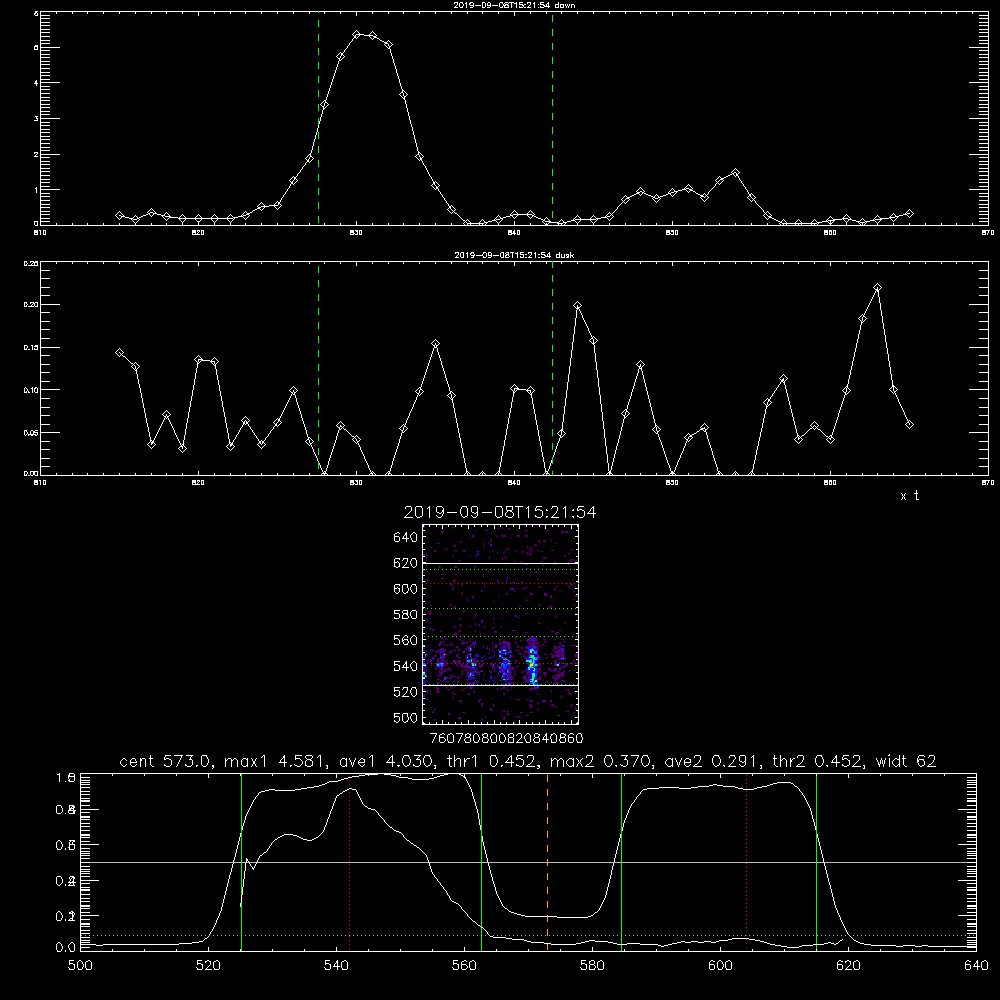Click the secondary peak near 854 in dawn plot

tap(735, 173)
